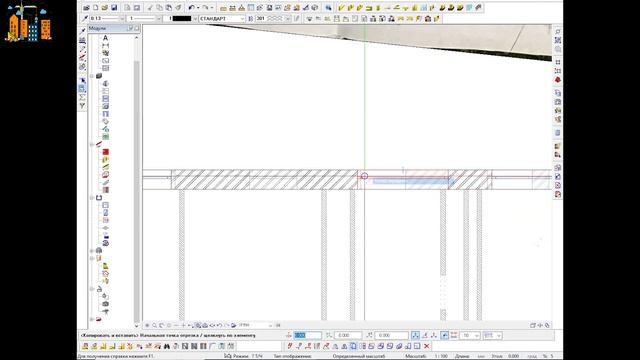Open the scale dropdown in viewport bottom bar
This screenshot has height=360, width=640.
270,325
